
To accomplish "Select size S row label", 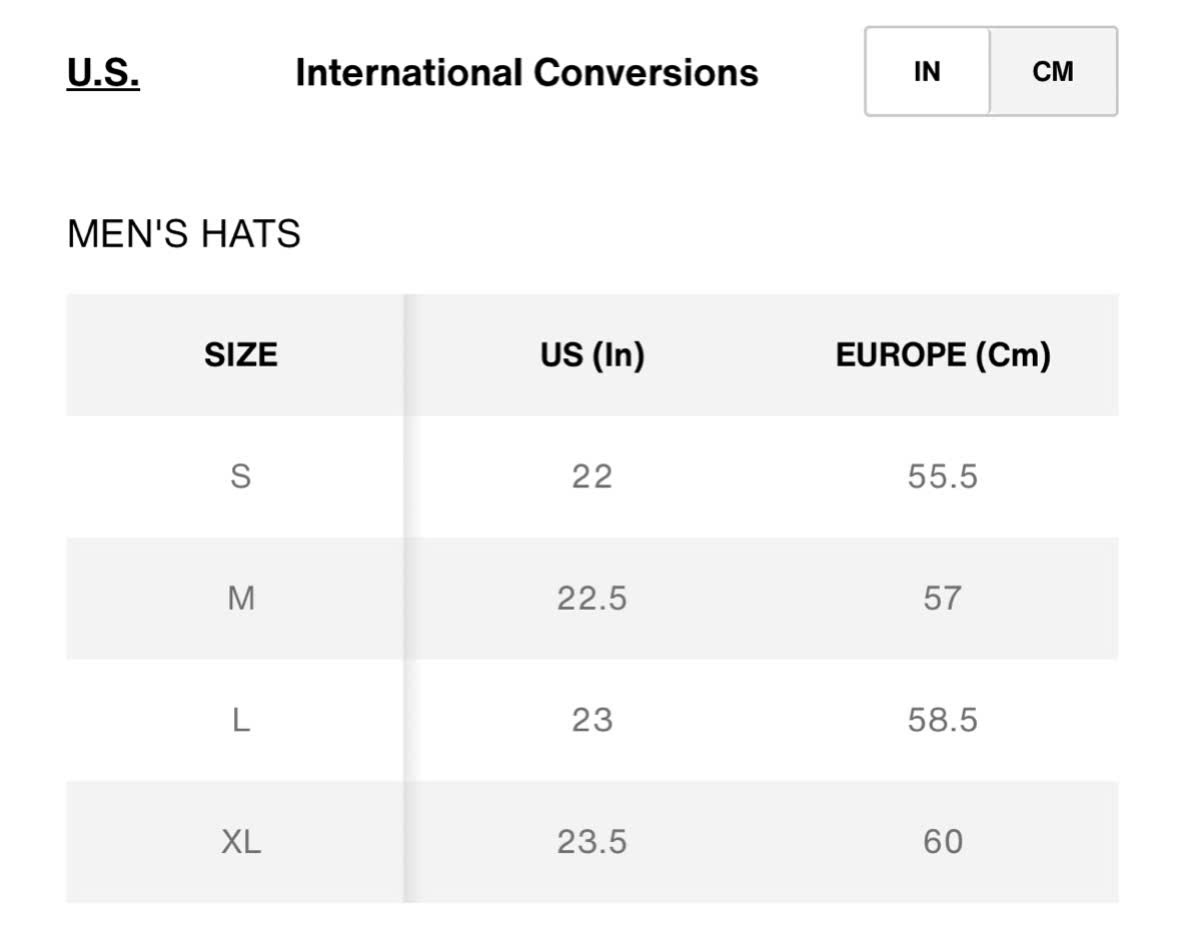I will [x=241, y=477].
